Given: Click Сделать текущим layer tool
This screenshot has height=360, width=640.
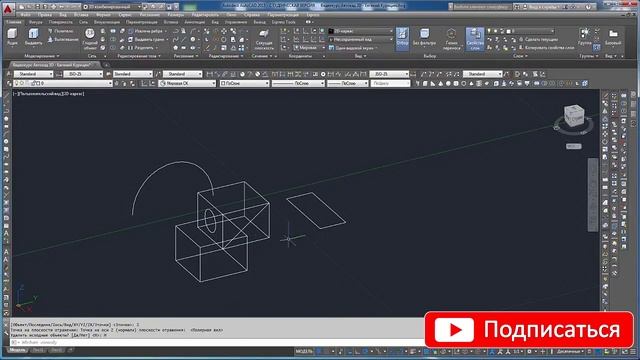Looking at the screenshot, I should pos(539,40).
